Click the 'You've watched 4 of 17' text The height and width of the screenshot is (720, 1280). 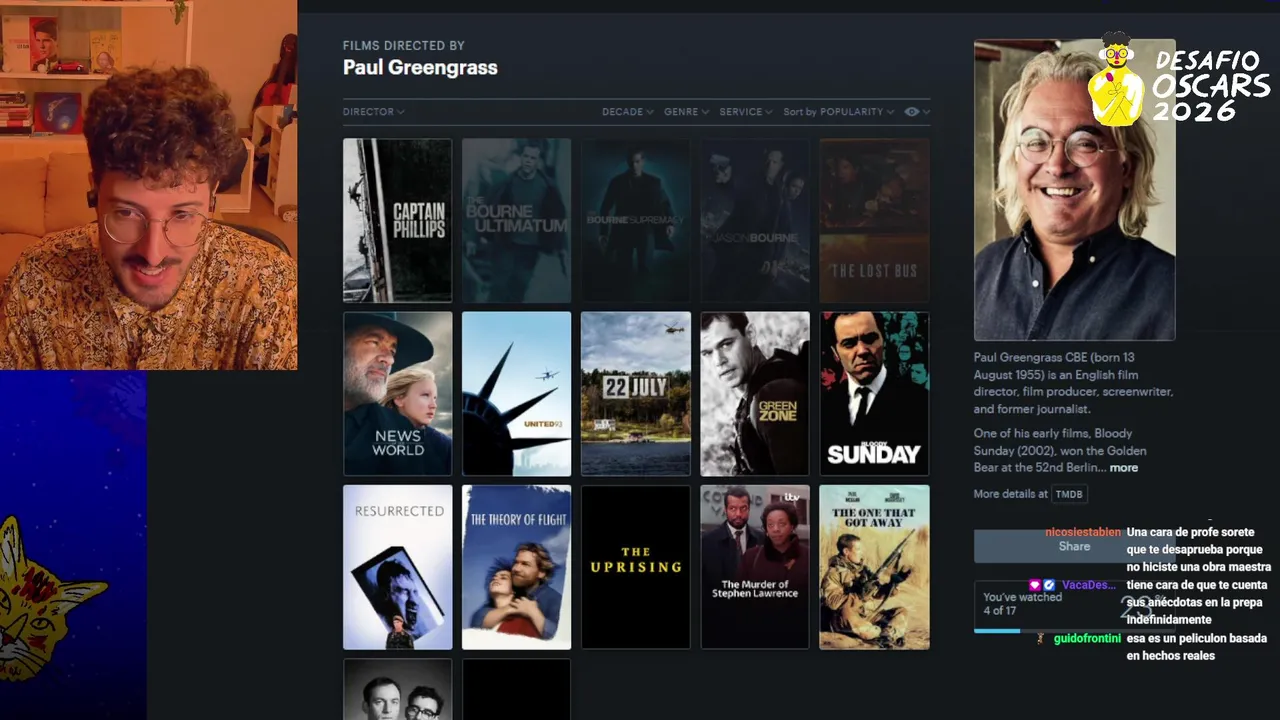click(1022, 604)
